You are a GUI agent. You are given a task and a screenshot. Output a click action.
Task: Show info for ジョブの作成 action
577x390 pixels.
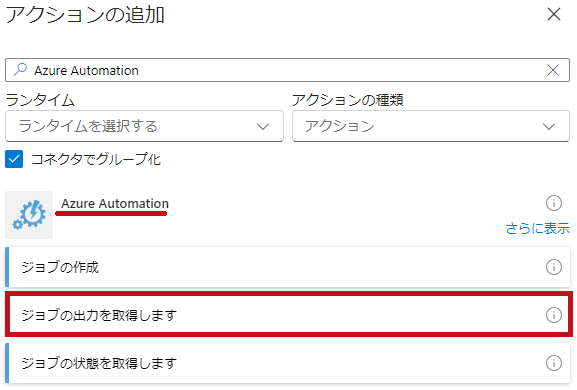pyautogui.click(x=553, y=267)
